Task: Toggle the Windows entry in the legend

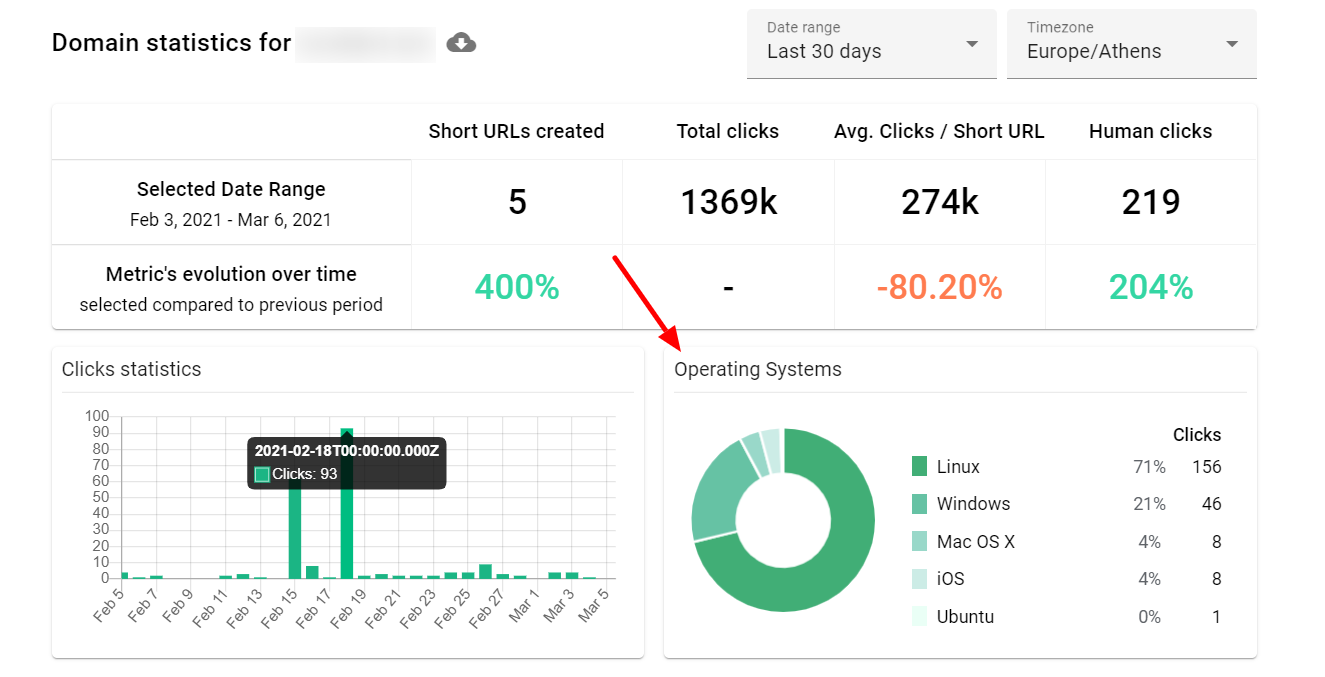Action: (972, 503)
